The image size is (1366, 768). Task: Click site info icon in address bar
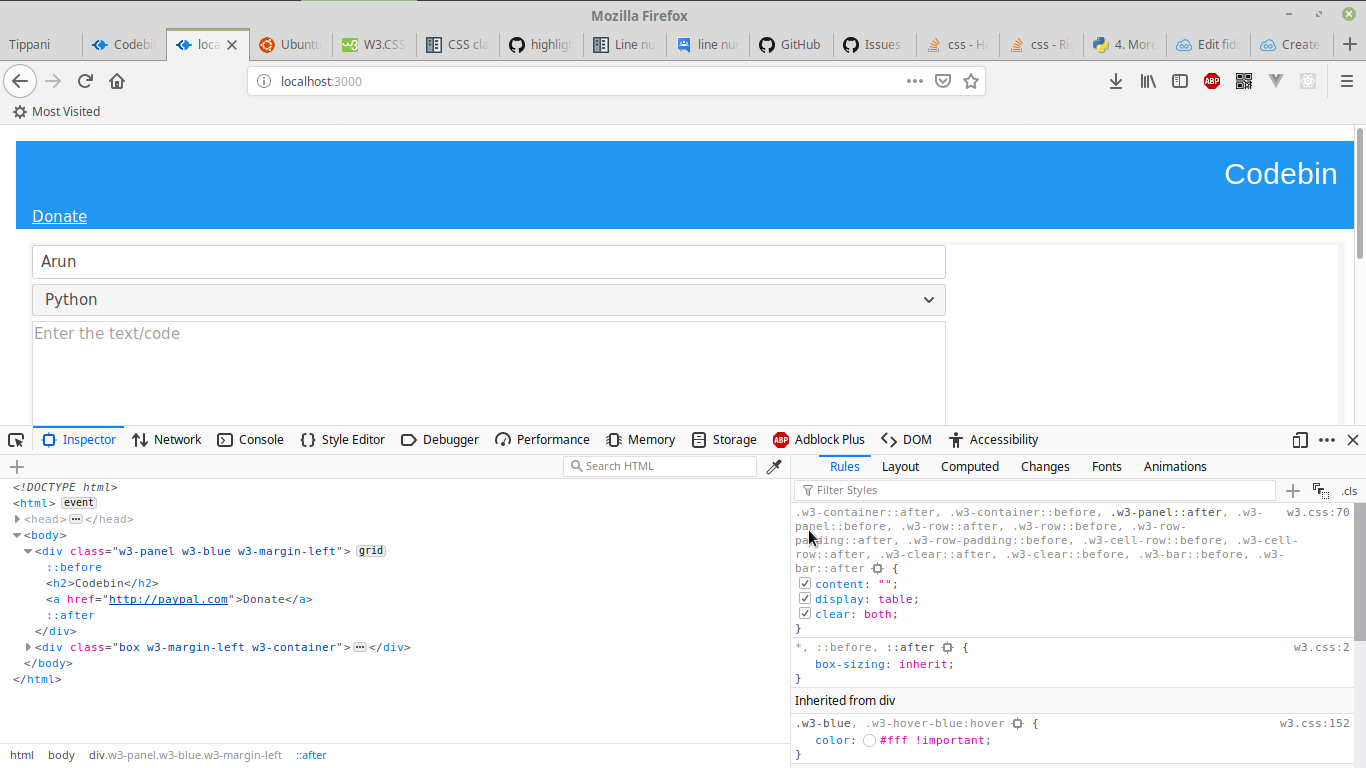click(x=264, y=81)
